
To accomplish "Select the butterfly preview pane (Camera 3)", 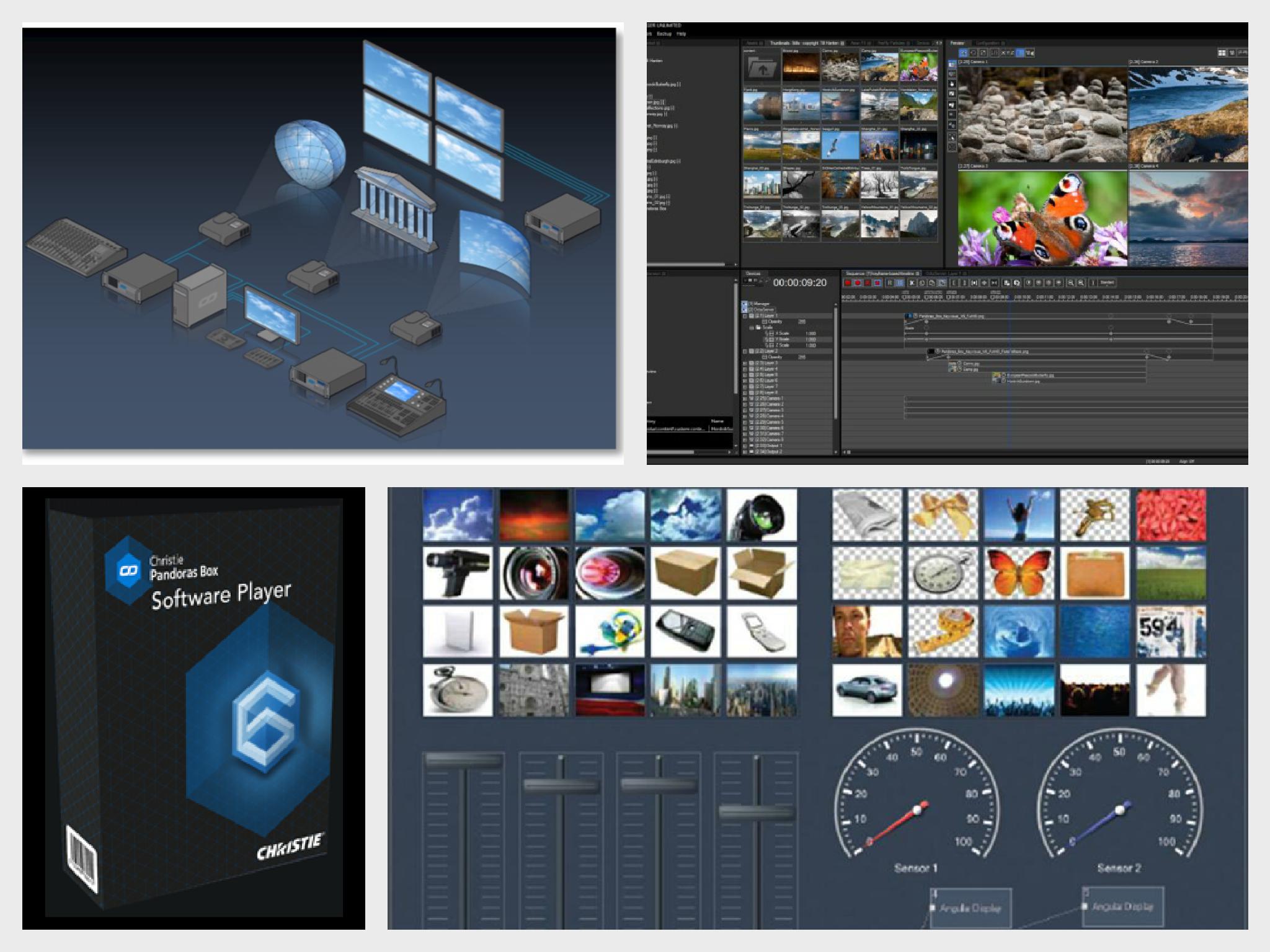I will 1042,218.
